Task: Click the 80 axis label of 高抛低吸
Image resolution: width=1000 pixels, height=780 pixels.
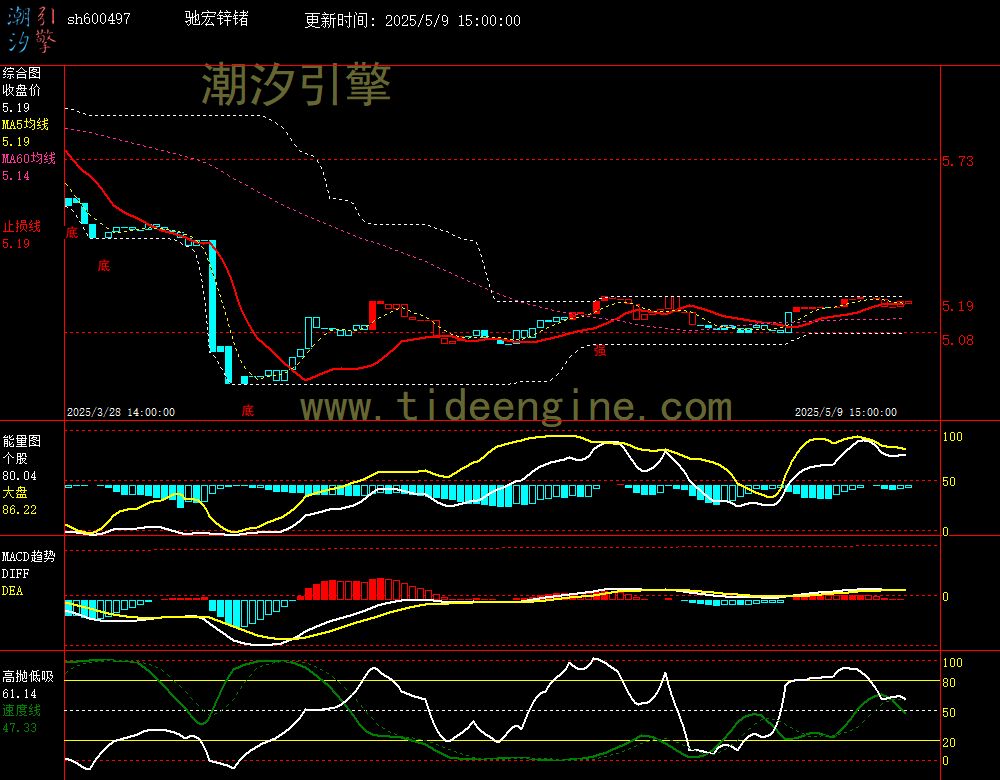Action: click(949, 683)
